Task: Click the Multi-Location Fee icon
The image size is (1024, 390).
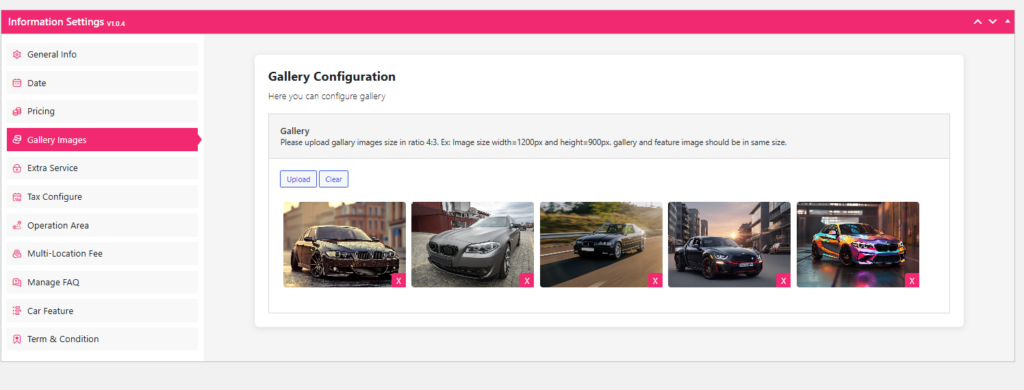Action: tap(17, 253)
